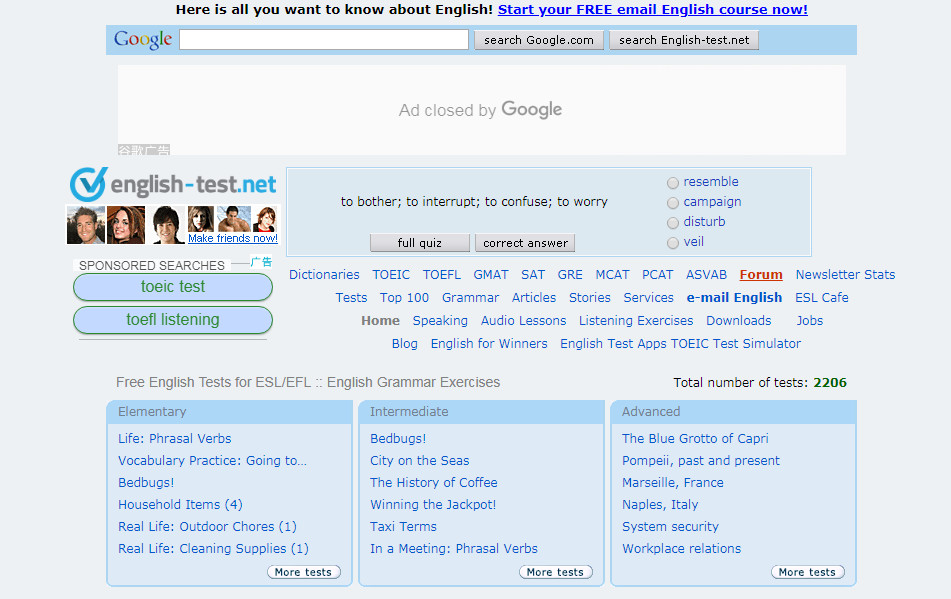
Task: Click the first profile photo of smiling man
Action: pyautogui.click(x=85, y=225)
